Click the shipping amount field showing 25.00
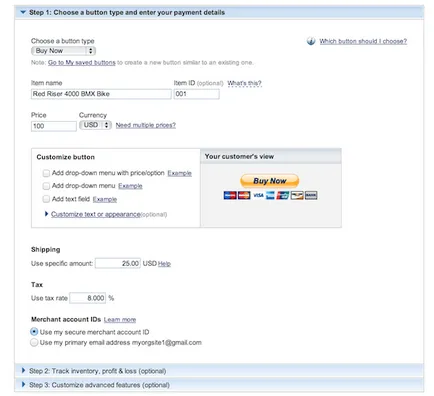434x396 pixels. pos(118,263)
